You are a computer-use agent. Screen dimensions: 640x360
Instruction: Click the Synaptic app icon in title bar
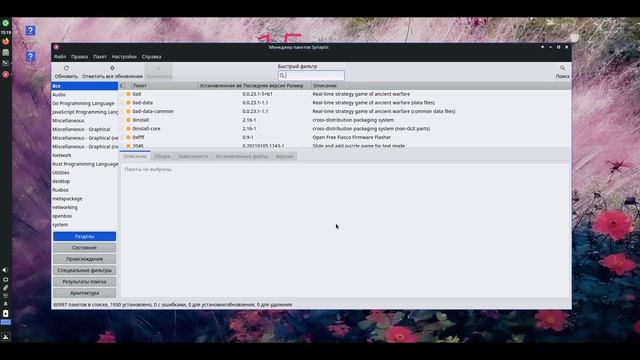56,47
